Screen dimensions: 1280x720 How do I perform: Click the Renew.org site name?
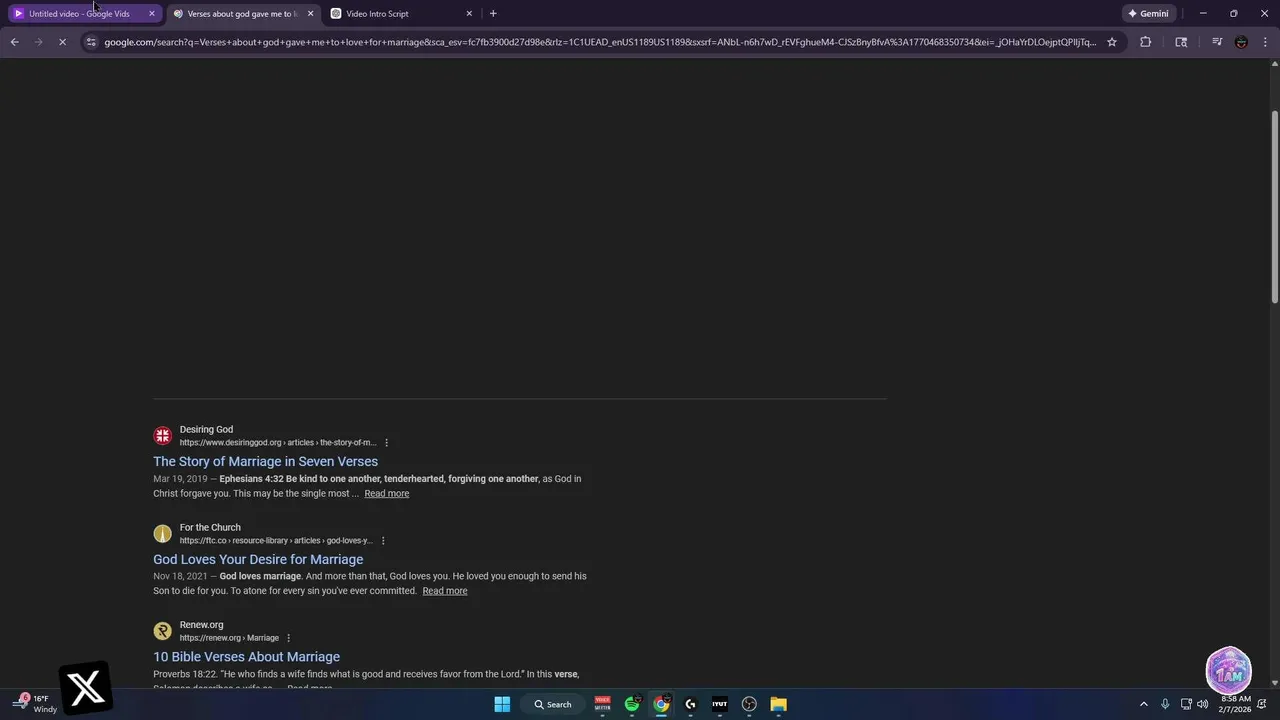tap(201, 625)
